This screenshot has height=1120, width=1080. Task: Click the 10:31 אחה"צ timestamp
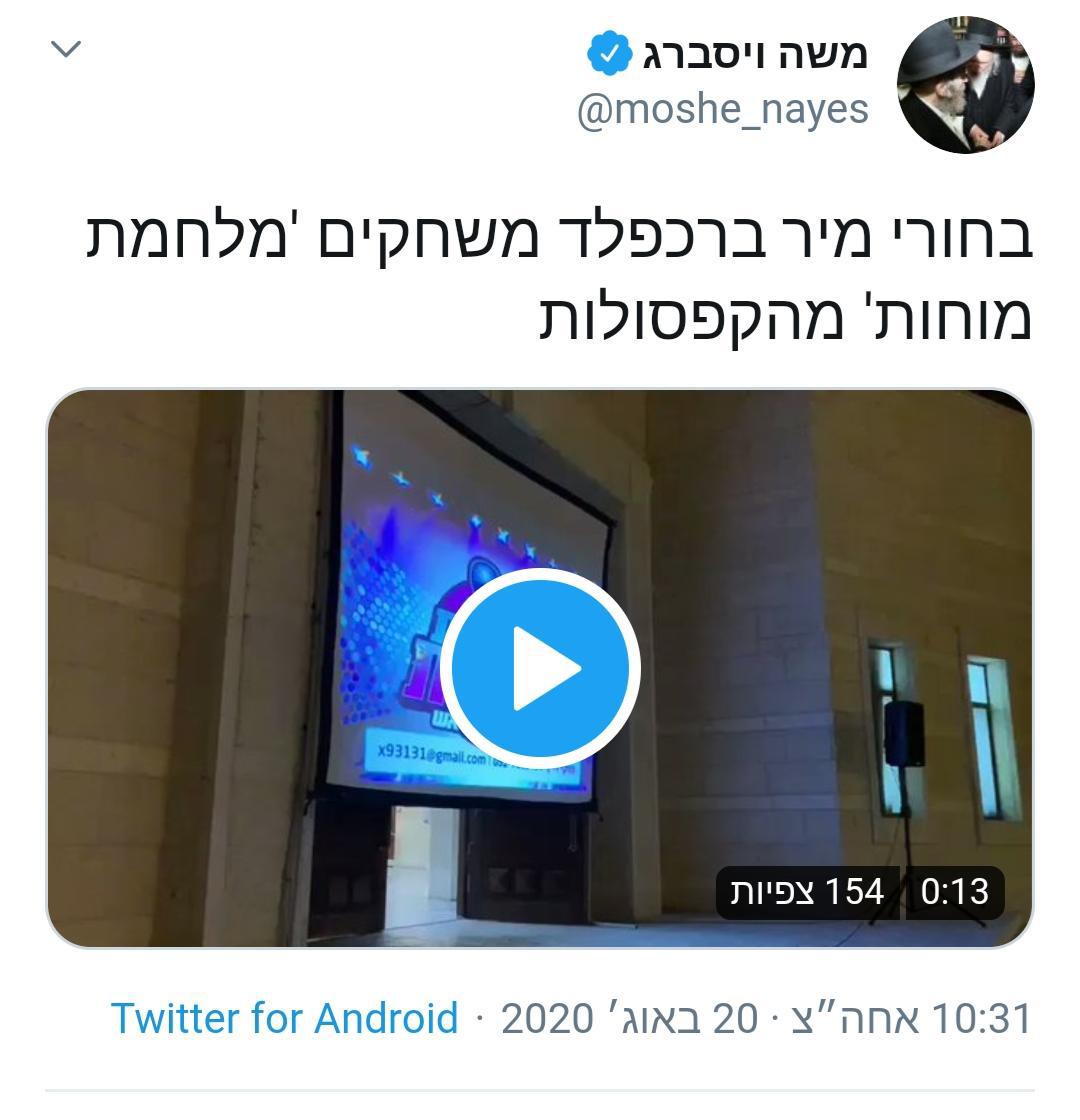click(x=911, y=1018)
